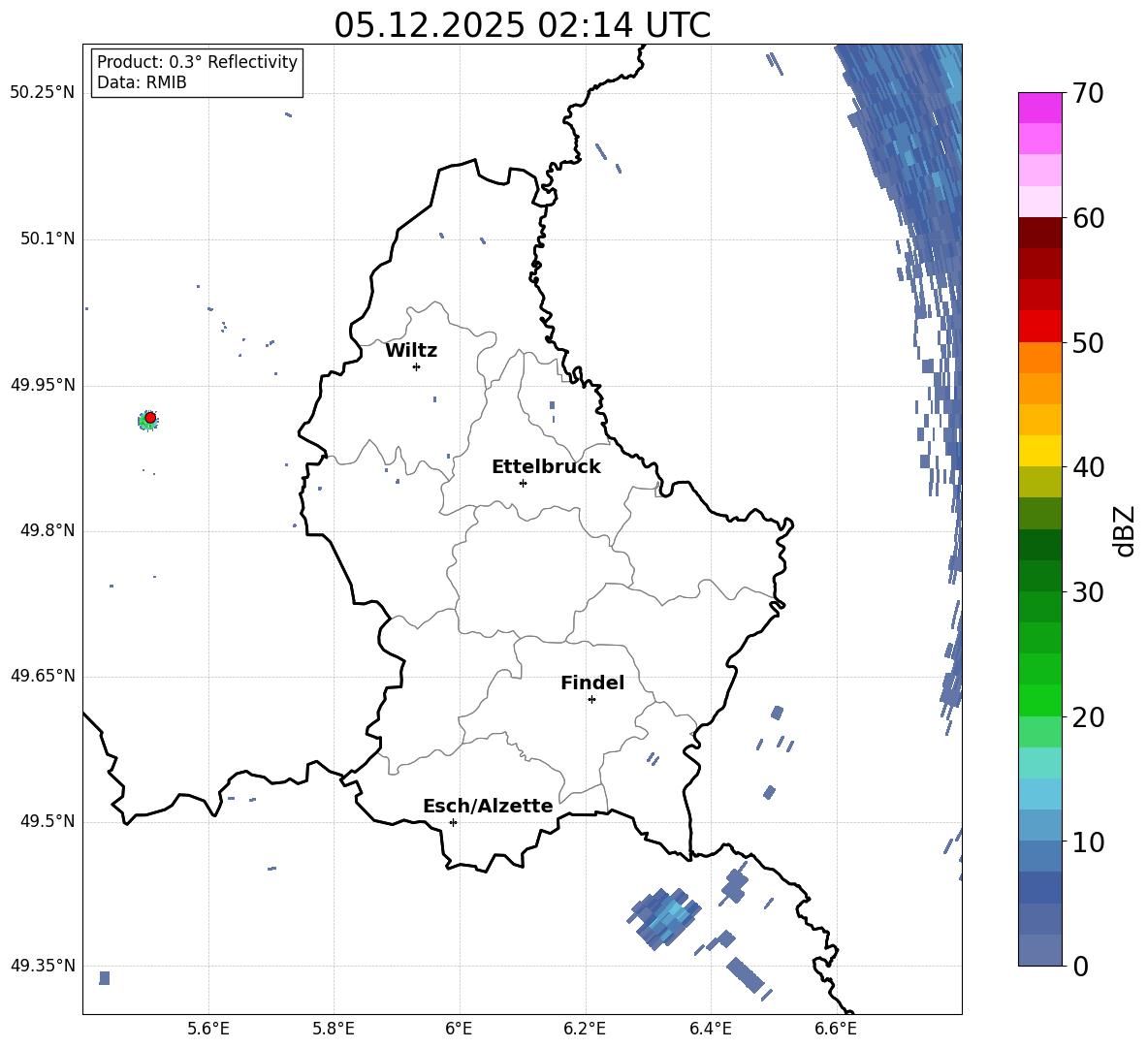Click the Data: RMIB text

point(142,83)
